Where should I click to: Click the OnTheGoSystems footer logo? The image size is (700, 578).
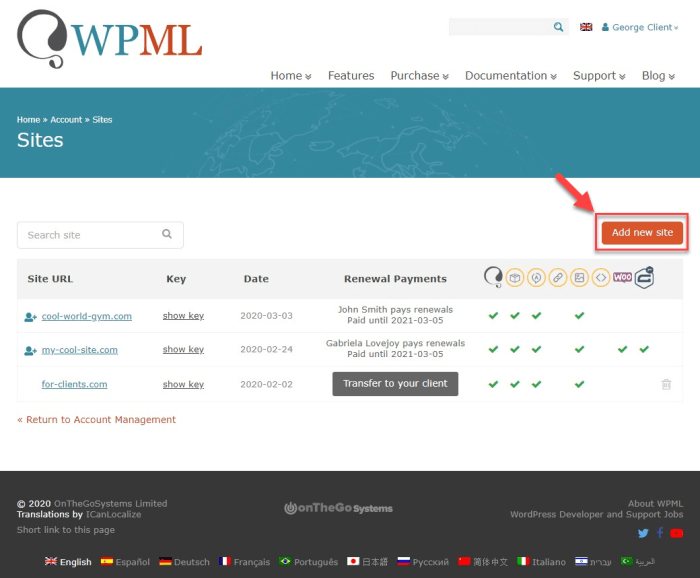coord(338,508)
